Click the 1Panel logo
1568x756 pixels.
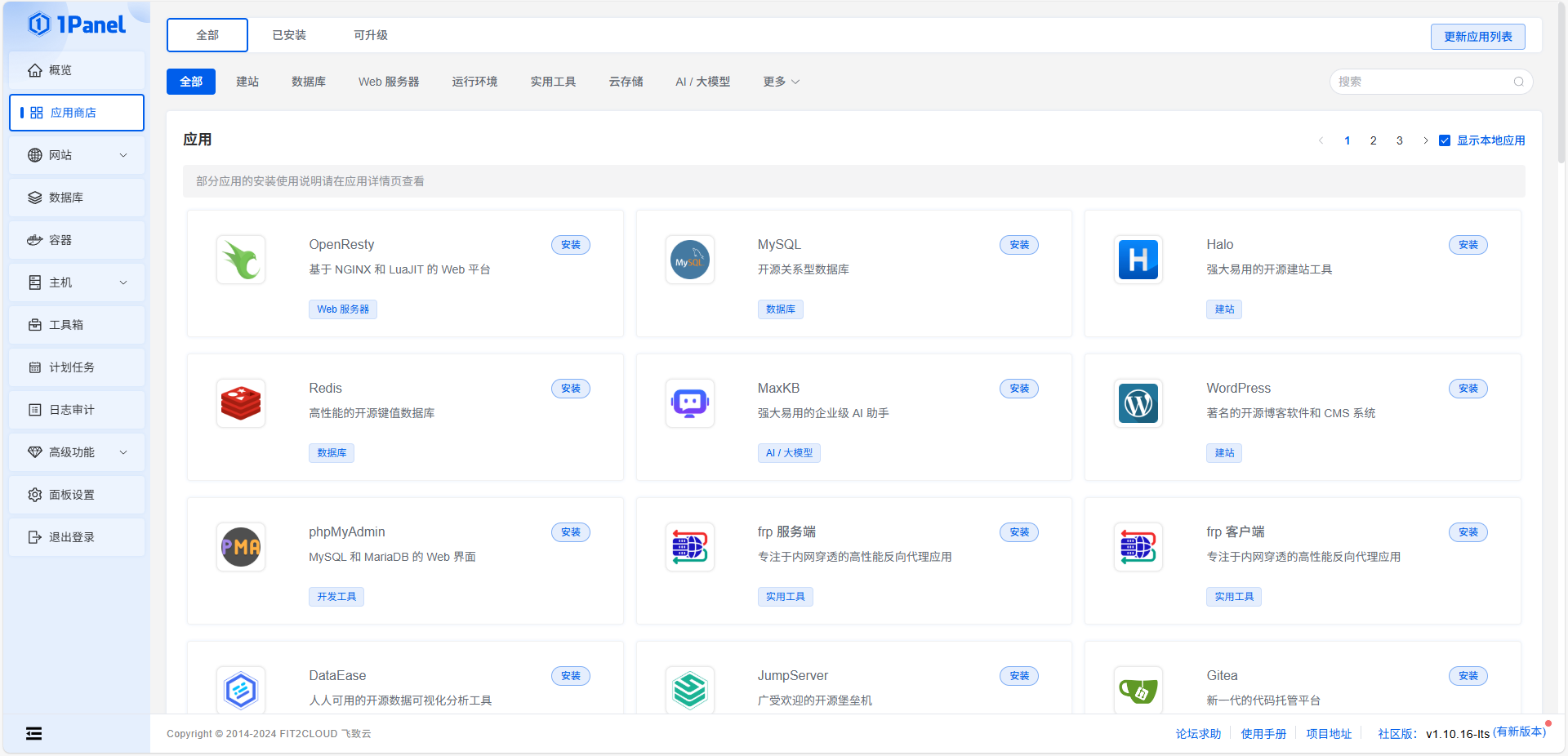tap(78, 24)
